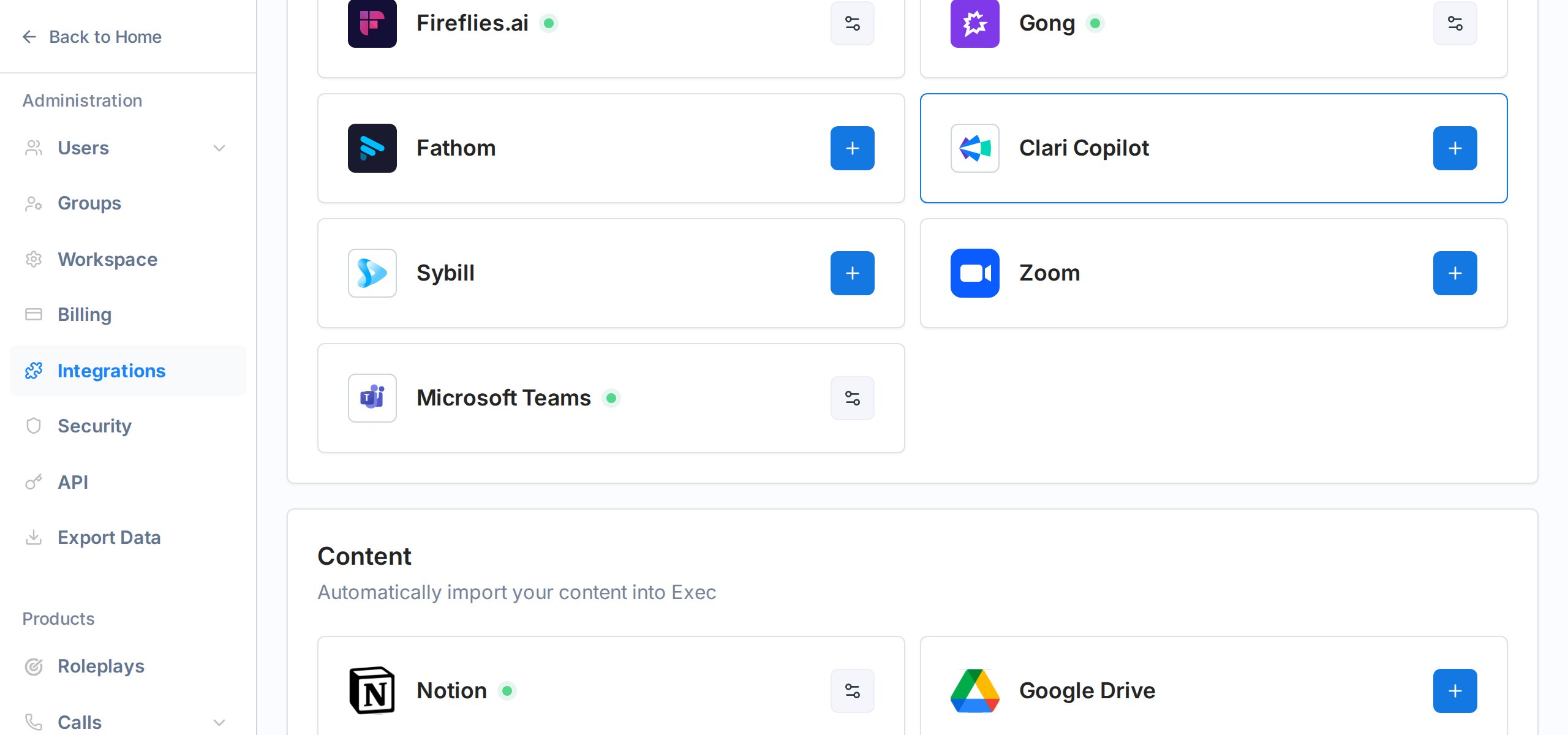Screen dimensions: 1568x735
Task: Click the Security shield icon
Action: [x=34, y=426]
